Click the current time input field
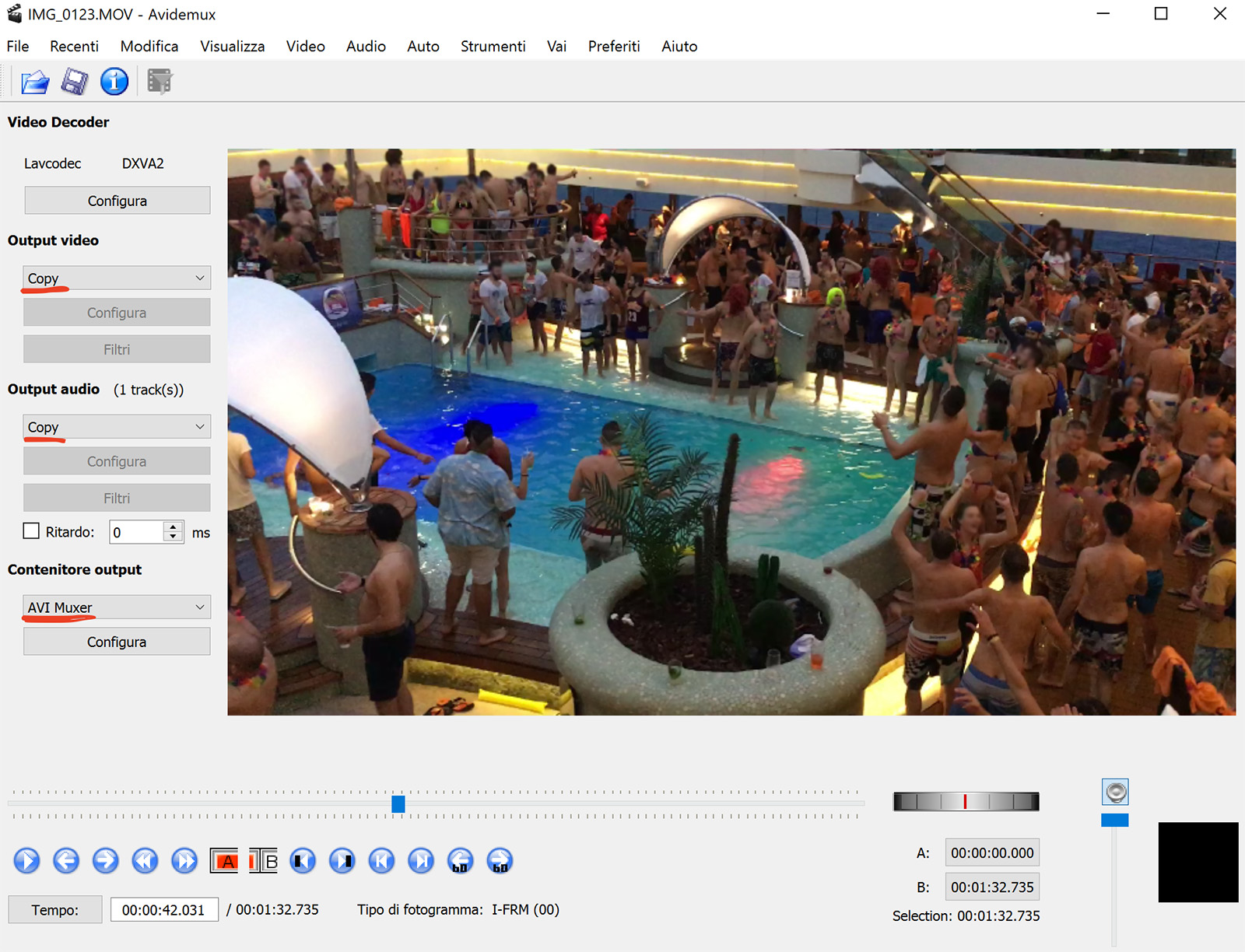The image size is (1245, 952). coord(163,909)
